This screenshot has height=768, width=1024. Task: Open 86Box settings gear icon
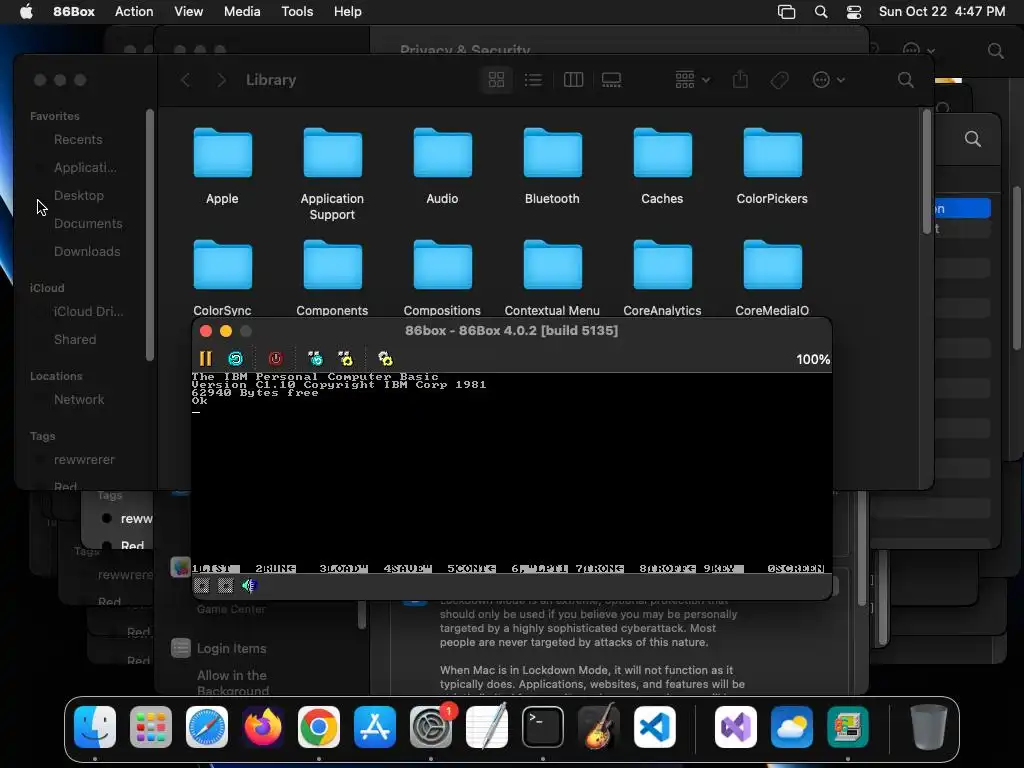tap(385, 359)
